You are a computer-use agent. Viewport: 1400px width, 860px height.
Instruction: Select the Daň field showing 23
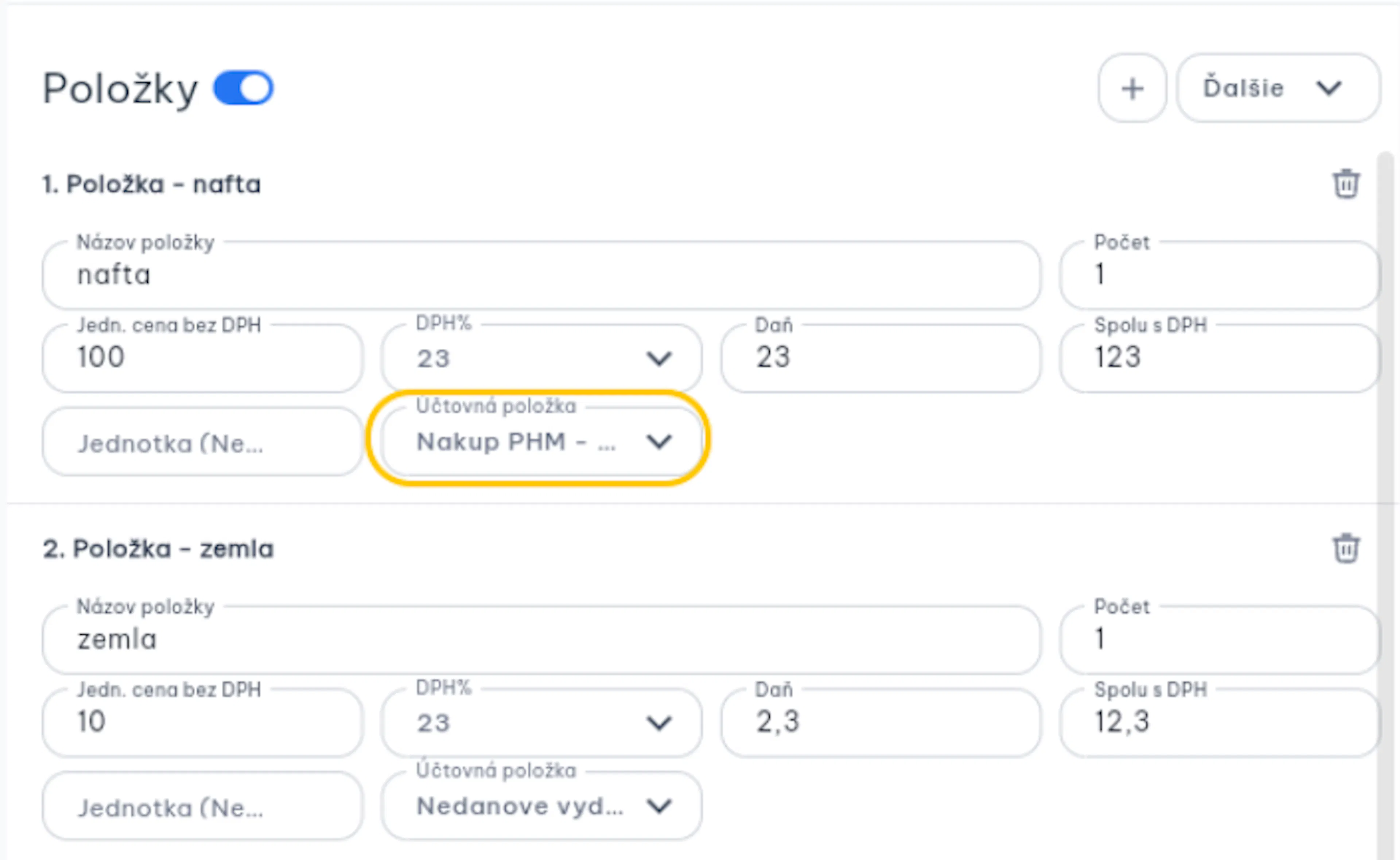[881, 358]
